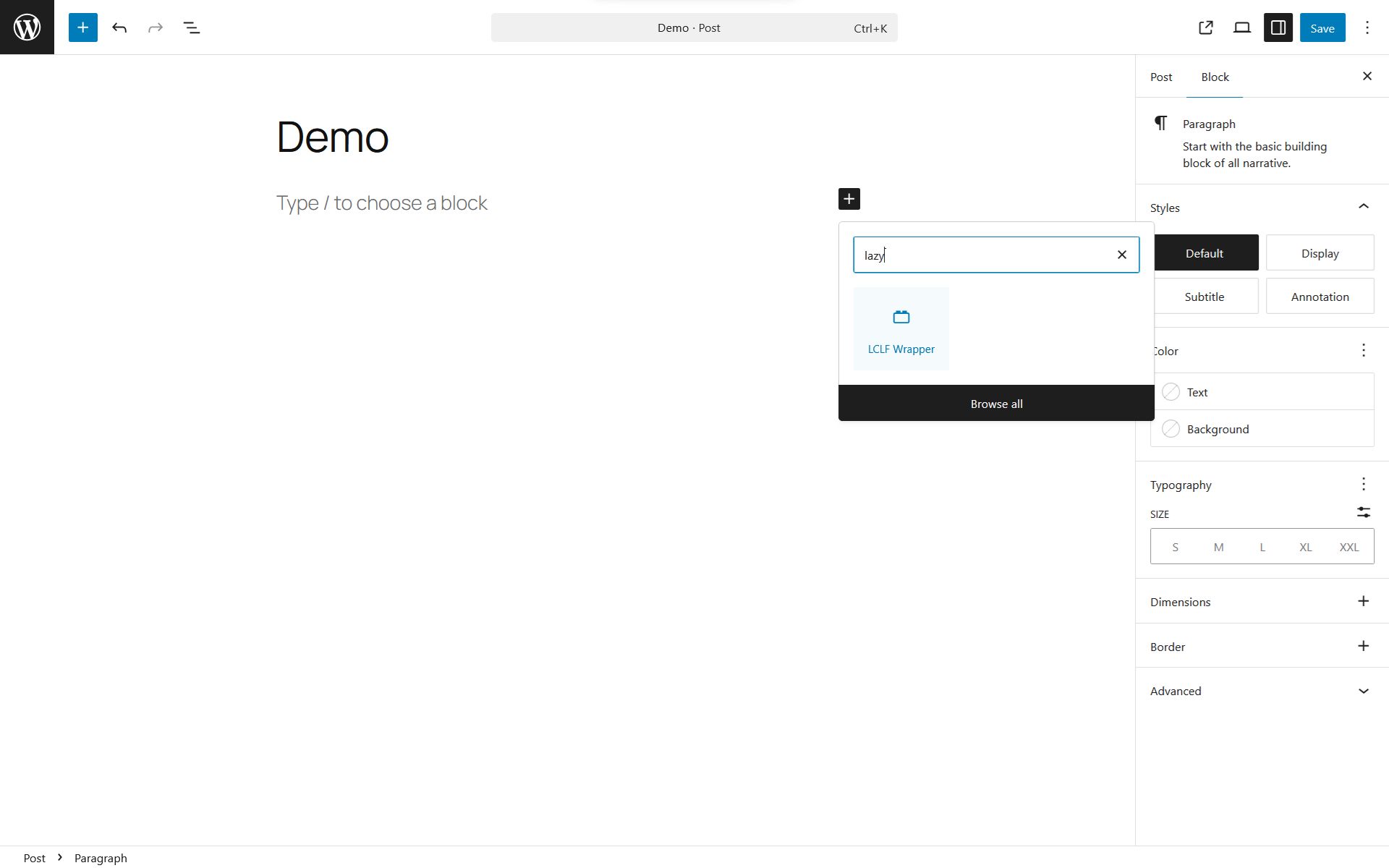Open Typography options three-dot menu
This screenshot has height=868, width=1389.
pyautogui.click(x=1363, y=484)
